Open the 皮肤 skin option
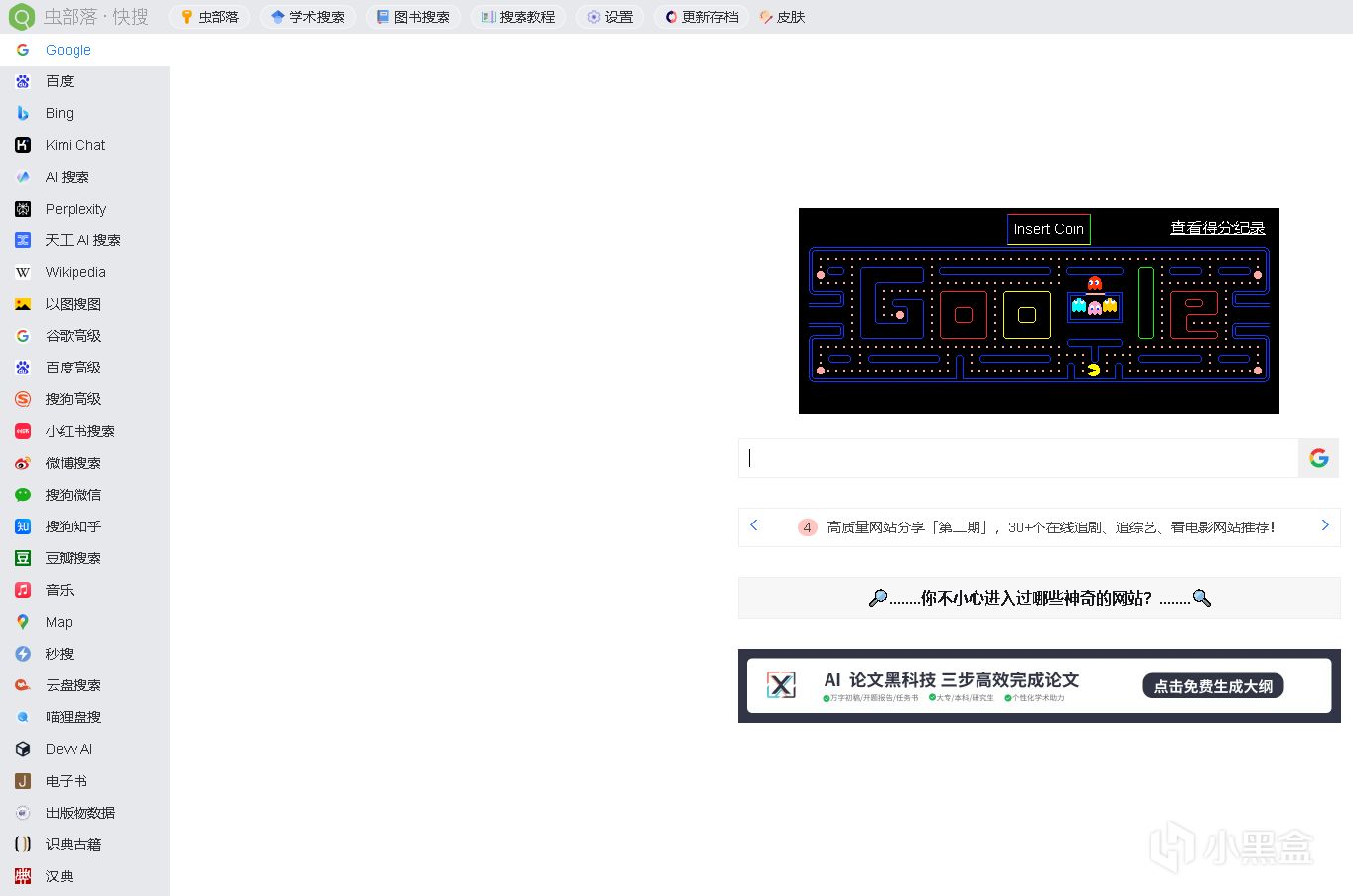1353x896 pixels. (783, 17)
